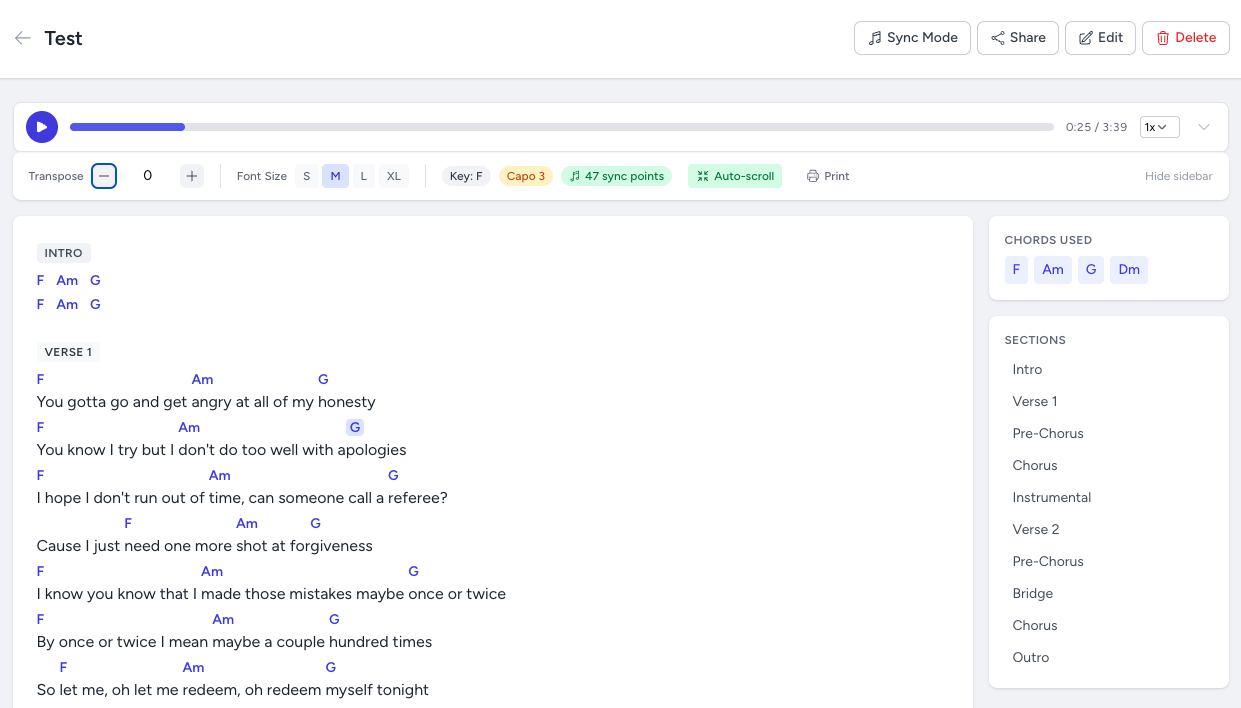
Task: Collapse the player using the chevron
Action: (1204, 127)
